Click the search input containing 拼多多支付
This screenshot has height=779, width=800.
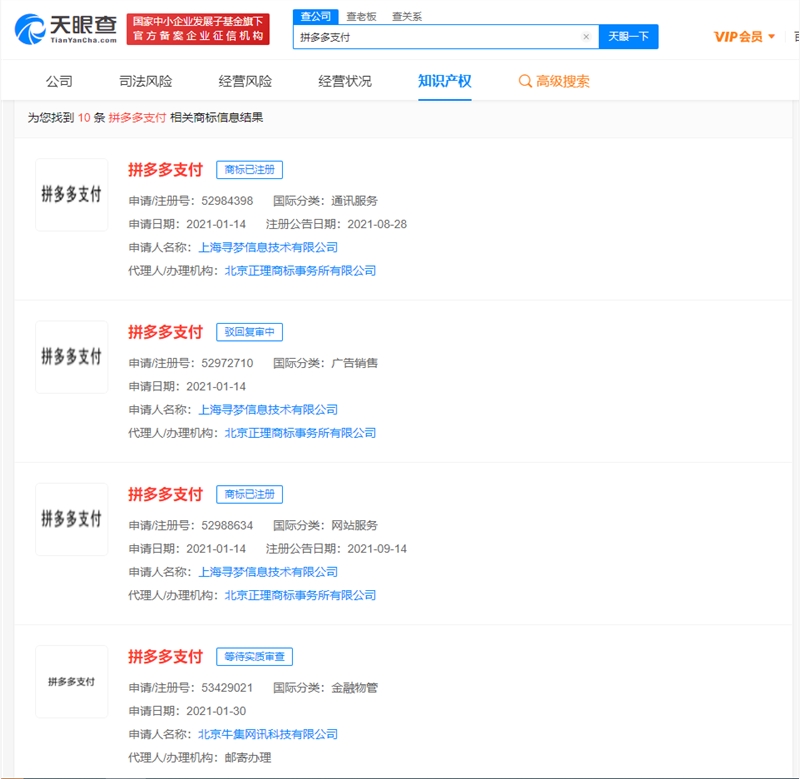coord(440,37)
